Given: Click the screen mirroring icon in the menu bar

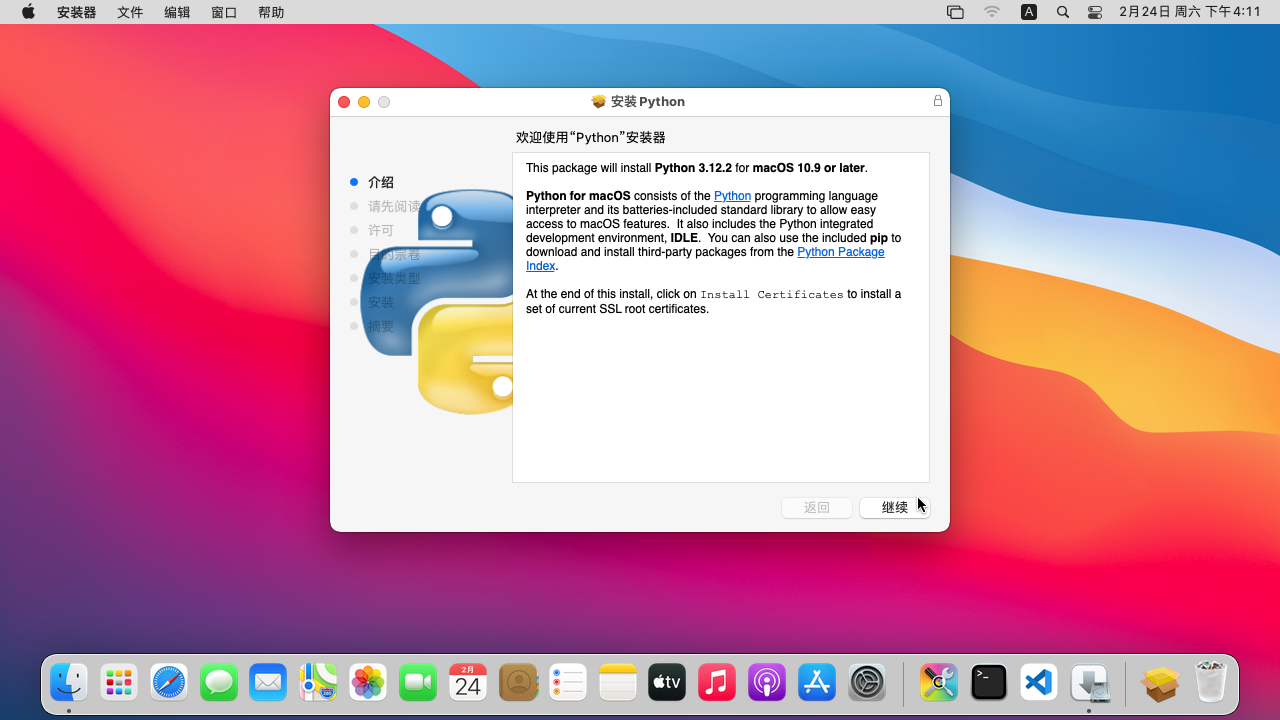Looking at the screenshot, I should coord(955,12).
